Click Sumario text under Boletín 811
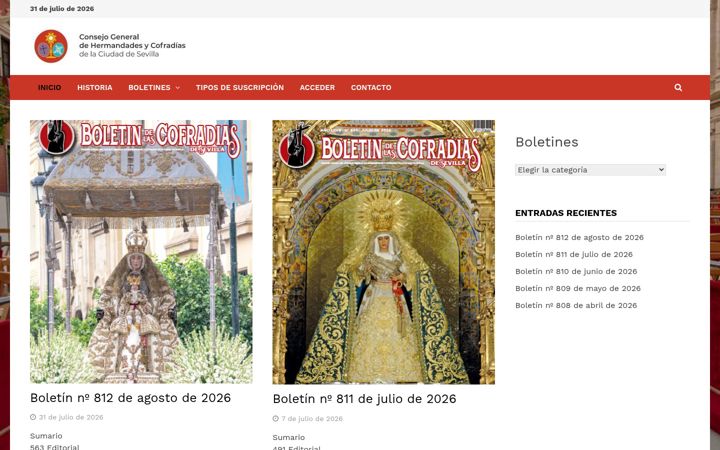Screen dimensions: 720x450 point(288,437)
